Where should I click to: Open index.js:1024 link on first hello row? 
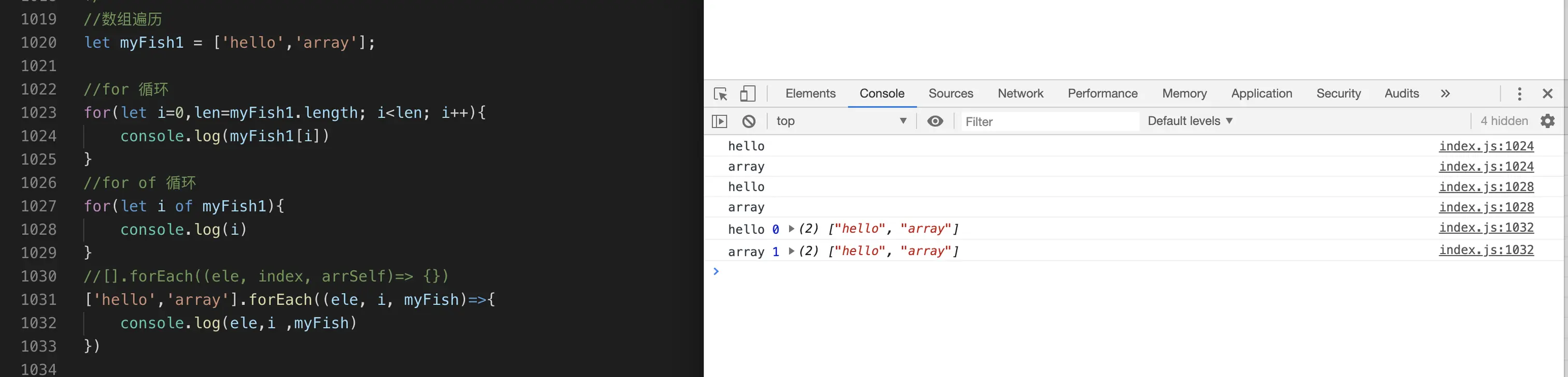point(1486,146)
